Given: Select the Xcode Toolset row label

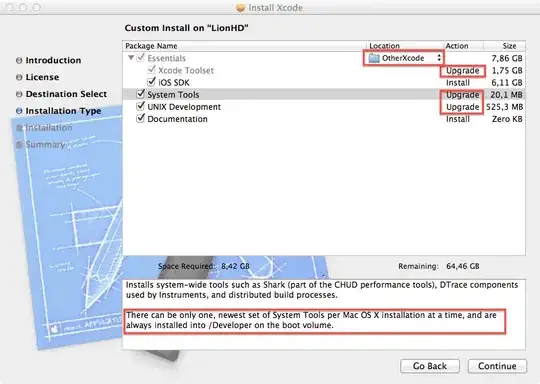Looking at the screenshot, I should (x=186, y=71).
